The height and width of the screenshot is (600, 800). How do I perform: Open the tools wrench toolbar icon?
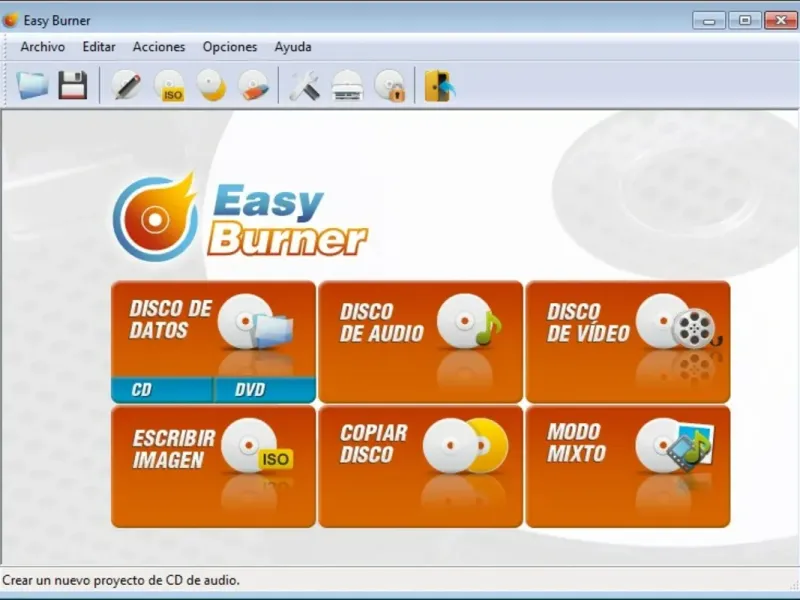305,85
